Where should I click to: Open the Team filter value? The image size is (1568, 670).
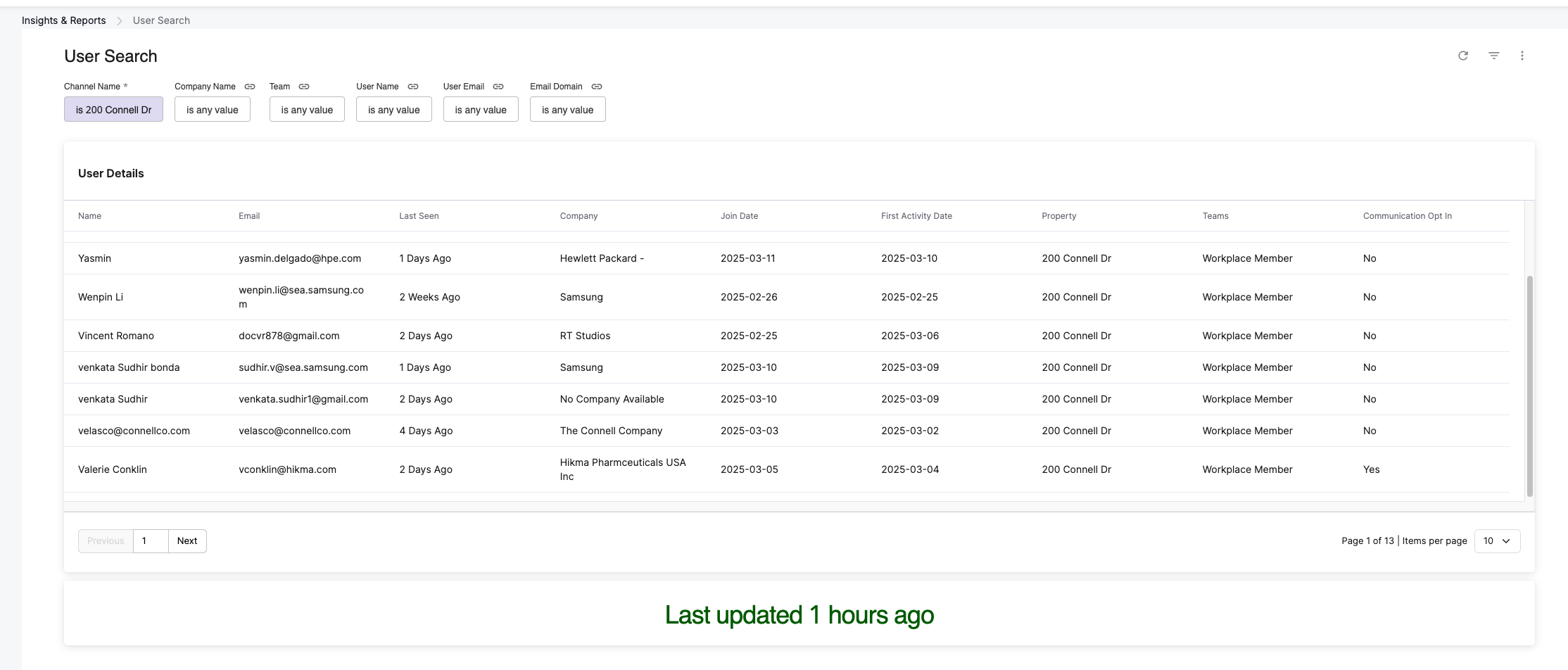click(x=307, y=109)
